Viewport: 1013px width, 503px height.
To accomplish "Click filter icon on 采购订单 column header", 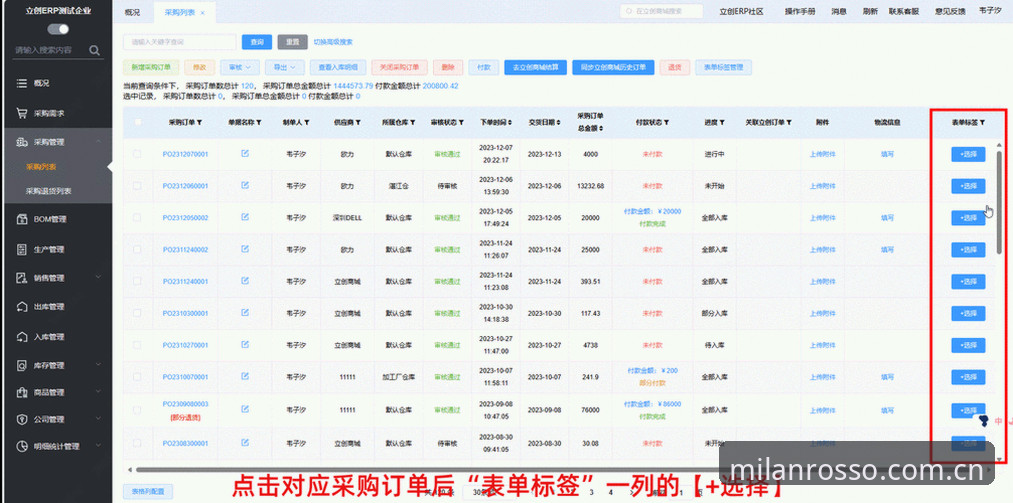I will pyautogui.click(x=200, y=122).
